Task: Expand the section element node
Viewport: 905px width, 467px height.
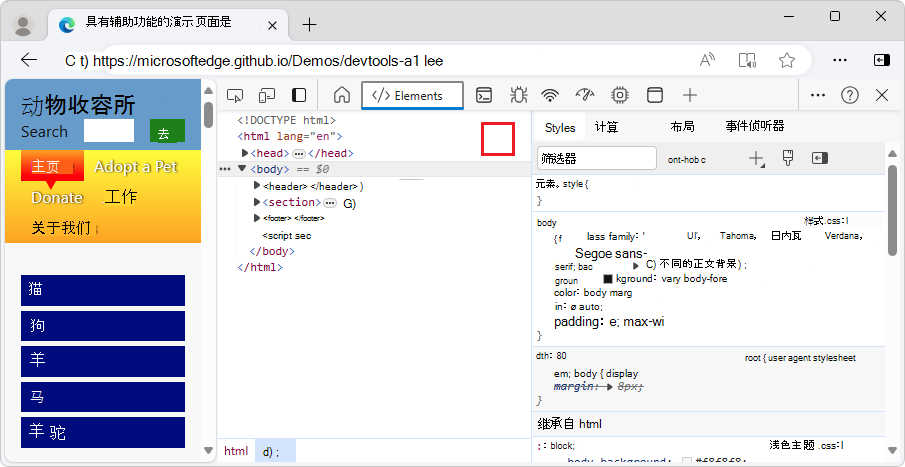Action: [x=257, y=202]
